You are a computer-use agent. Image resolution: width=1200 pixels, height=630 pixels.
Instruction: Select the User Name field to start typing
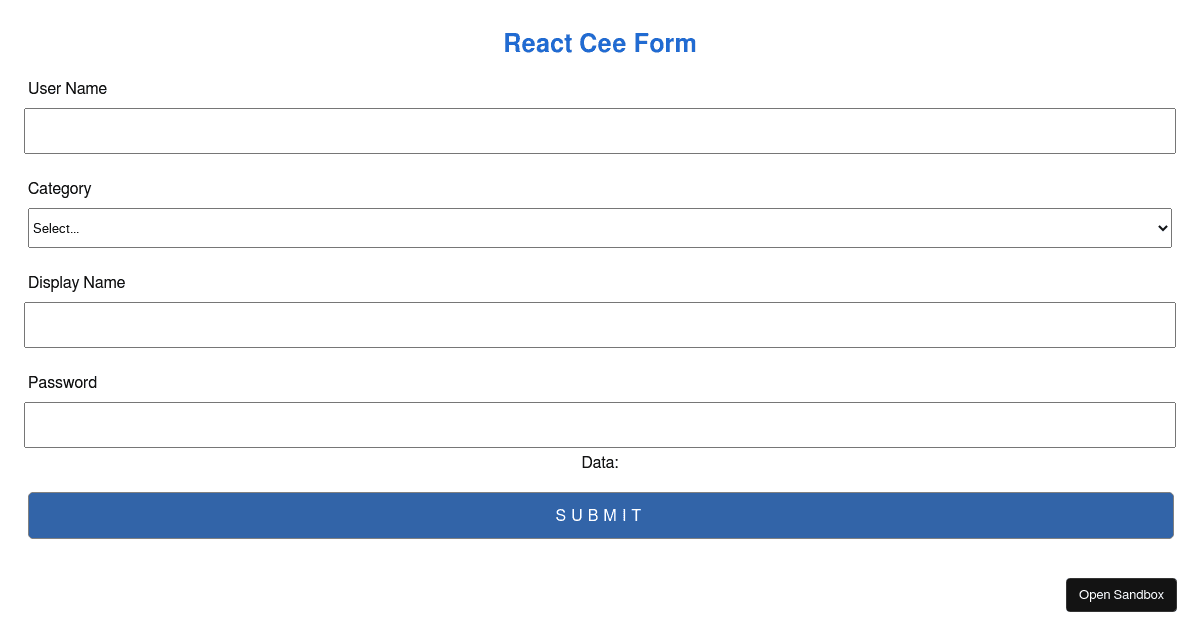pos(600,130)
